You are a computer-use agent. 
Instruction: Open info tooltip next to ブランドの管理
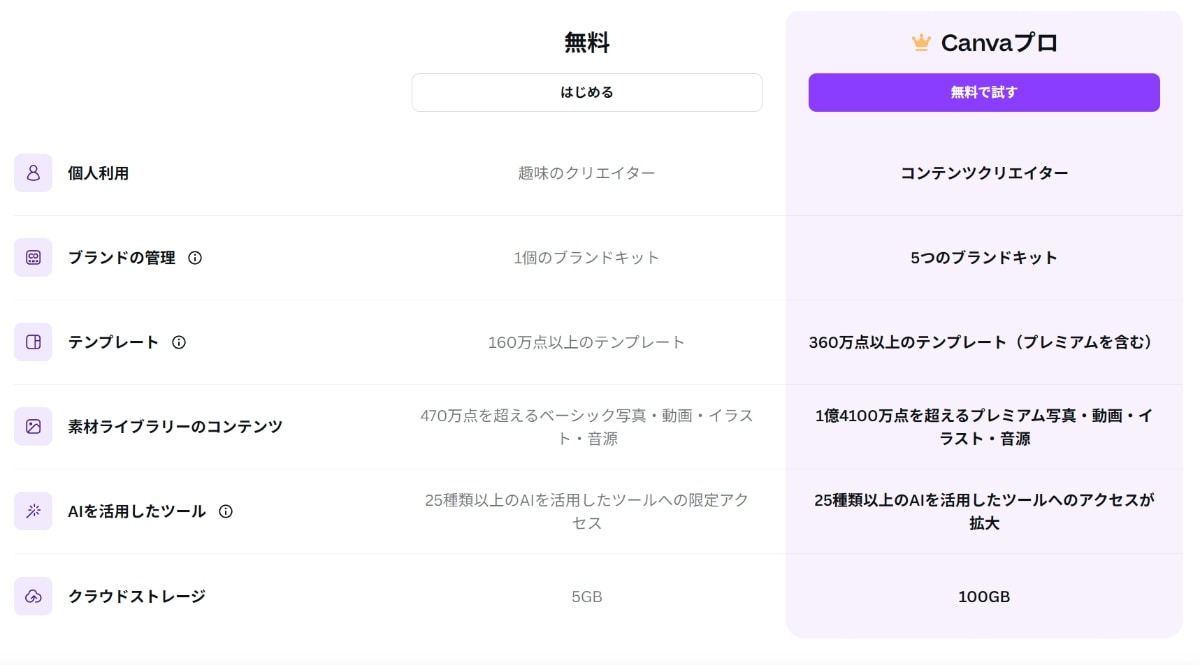pos(195,258)
